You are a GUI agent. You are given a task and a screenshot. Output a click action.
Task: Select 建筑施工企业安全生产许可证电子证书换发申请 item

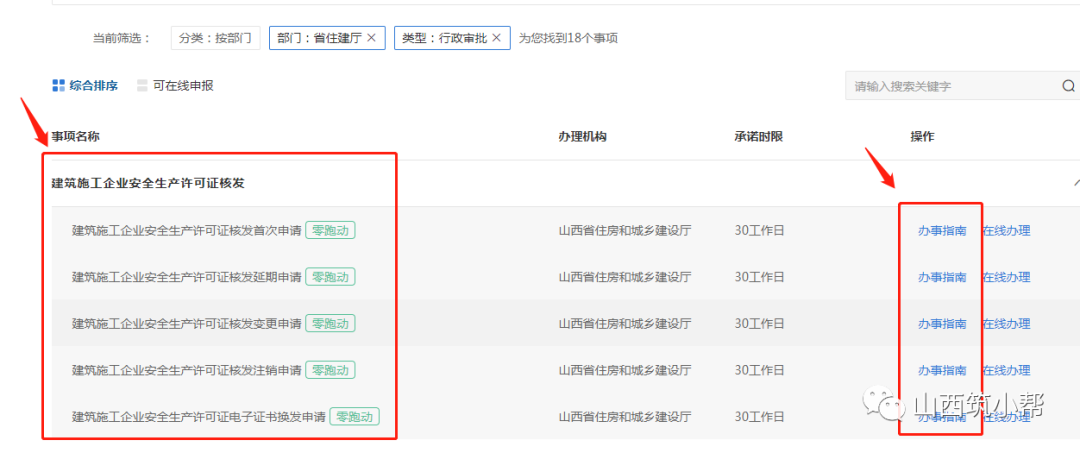point(199,417)
